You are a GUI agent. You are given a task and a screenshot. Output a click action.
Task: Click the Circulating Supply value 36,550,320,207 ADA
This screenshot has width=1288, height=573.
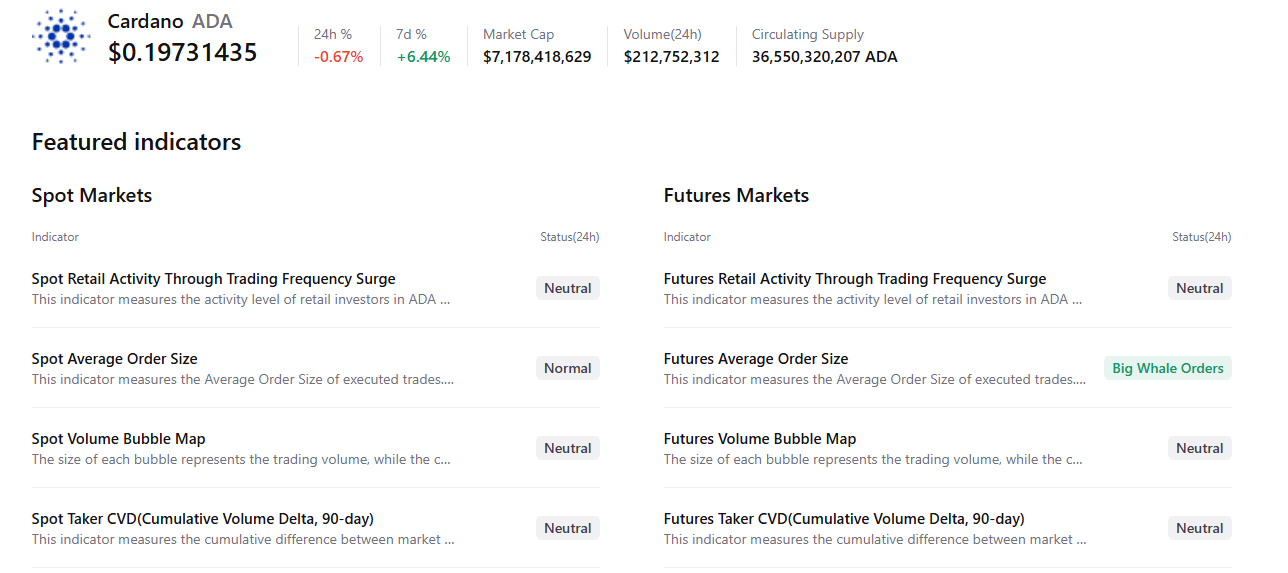pyautogui.click(x=825, y=57)
